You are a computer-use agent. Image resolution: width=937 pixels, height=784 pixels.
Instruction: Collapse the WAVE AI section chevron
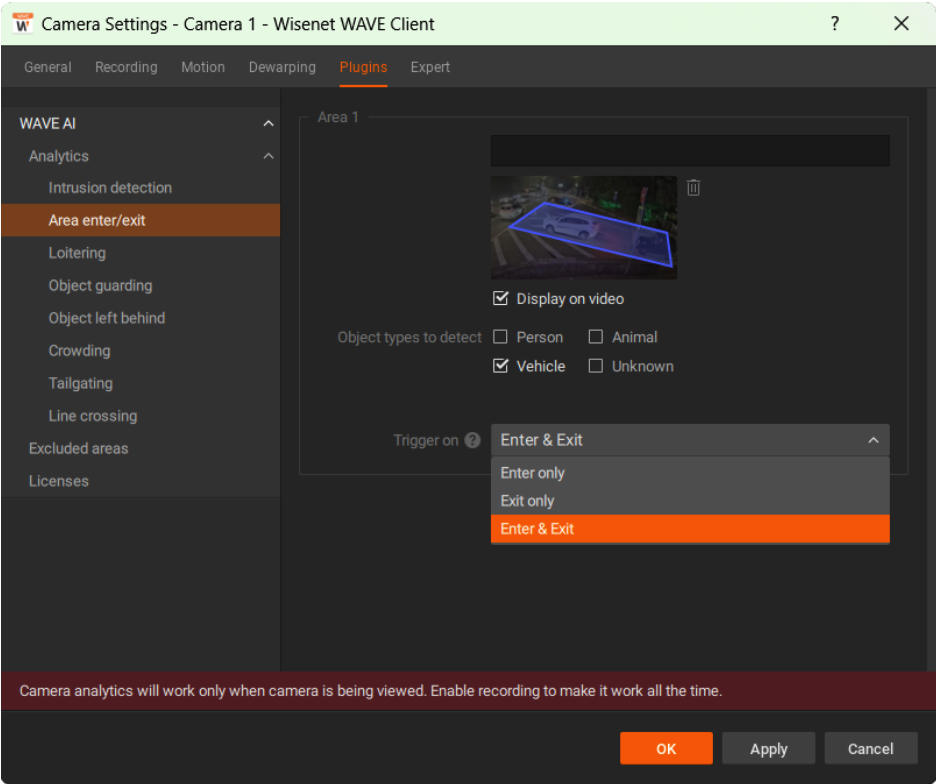point(268,124)
